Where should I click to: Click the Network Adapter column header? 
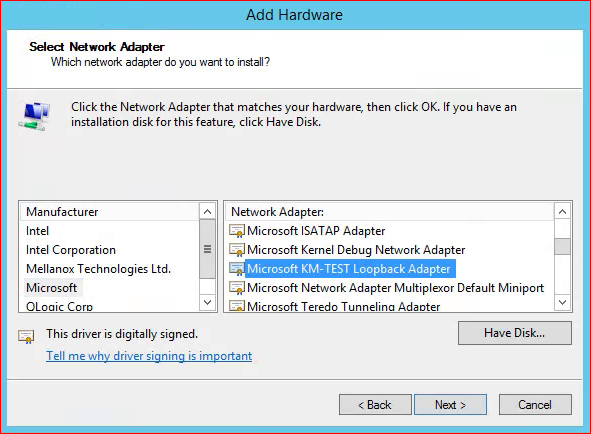tap(389, 212)
